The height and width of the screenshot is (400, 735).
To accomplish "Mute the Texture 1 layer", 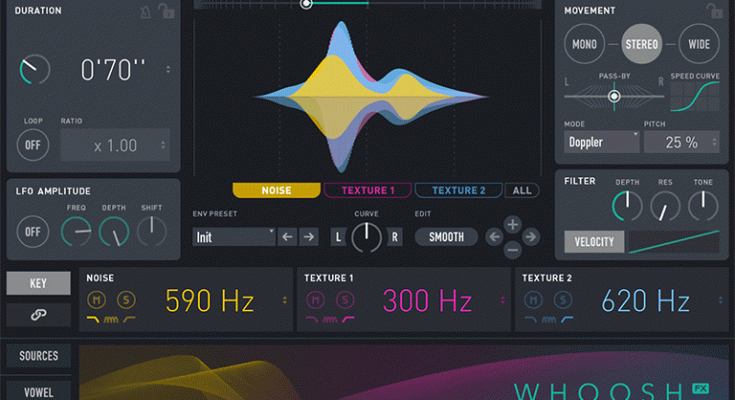I will point(317,299).
